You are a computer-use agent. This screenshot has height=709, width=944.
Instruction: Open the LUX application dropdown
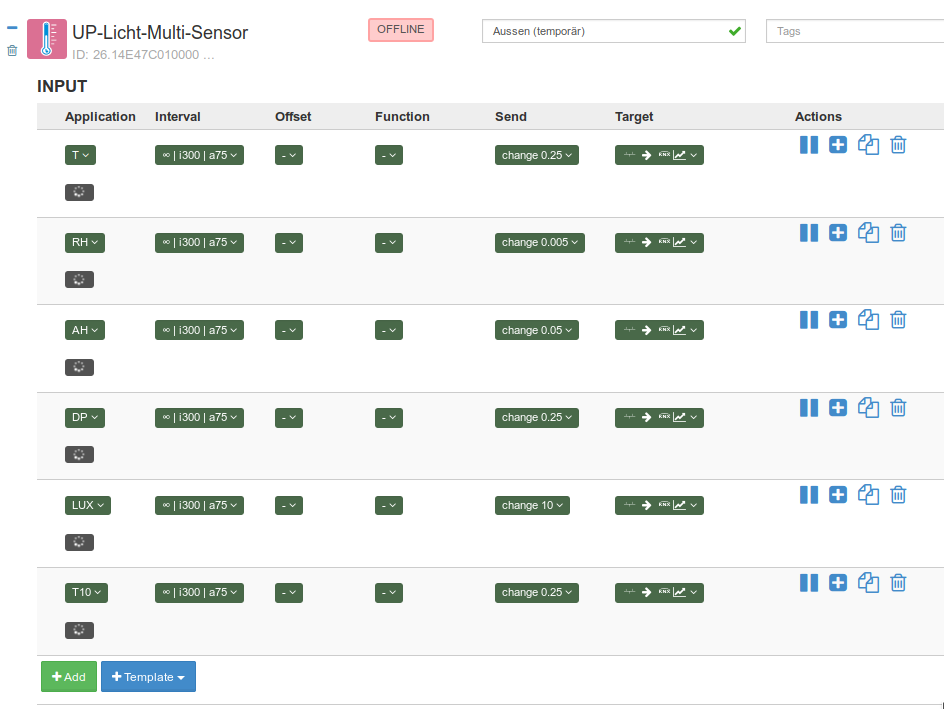88,505
